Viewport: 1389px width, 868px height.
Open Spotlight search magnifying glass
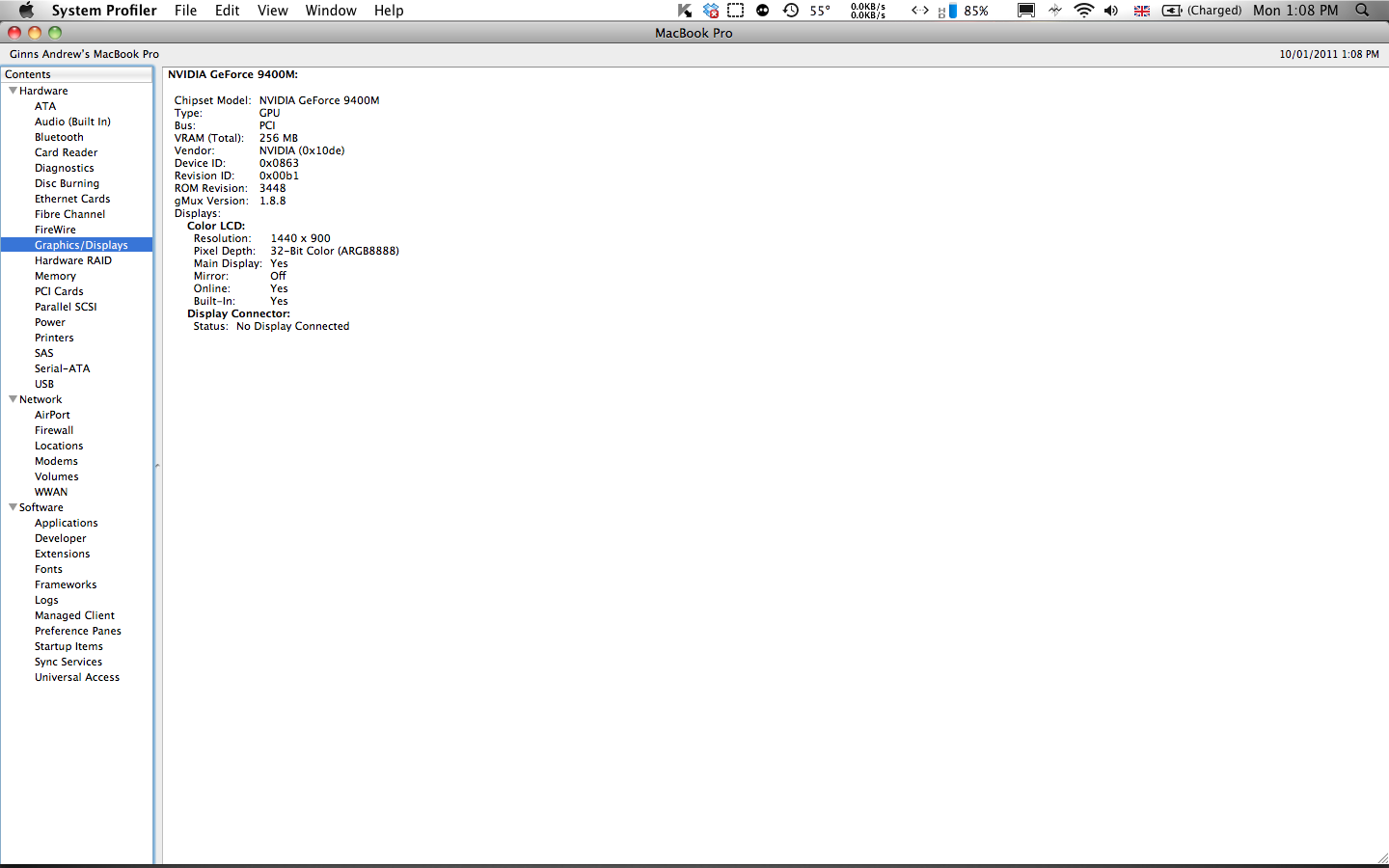point(1362,11)
